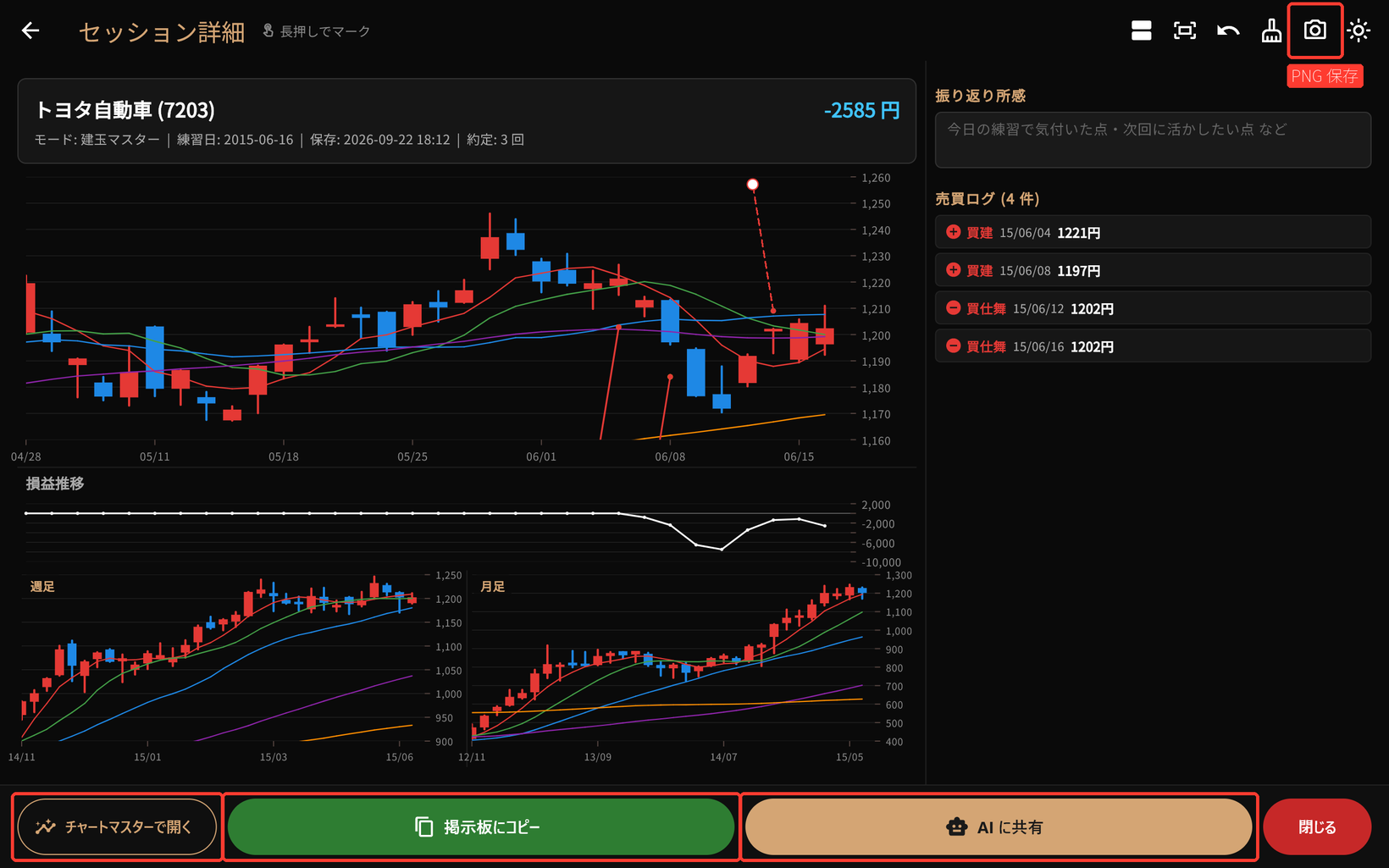Click the 保存: 2026-09-22 18:12 text
1389x868 pixels.
[380, 140]
